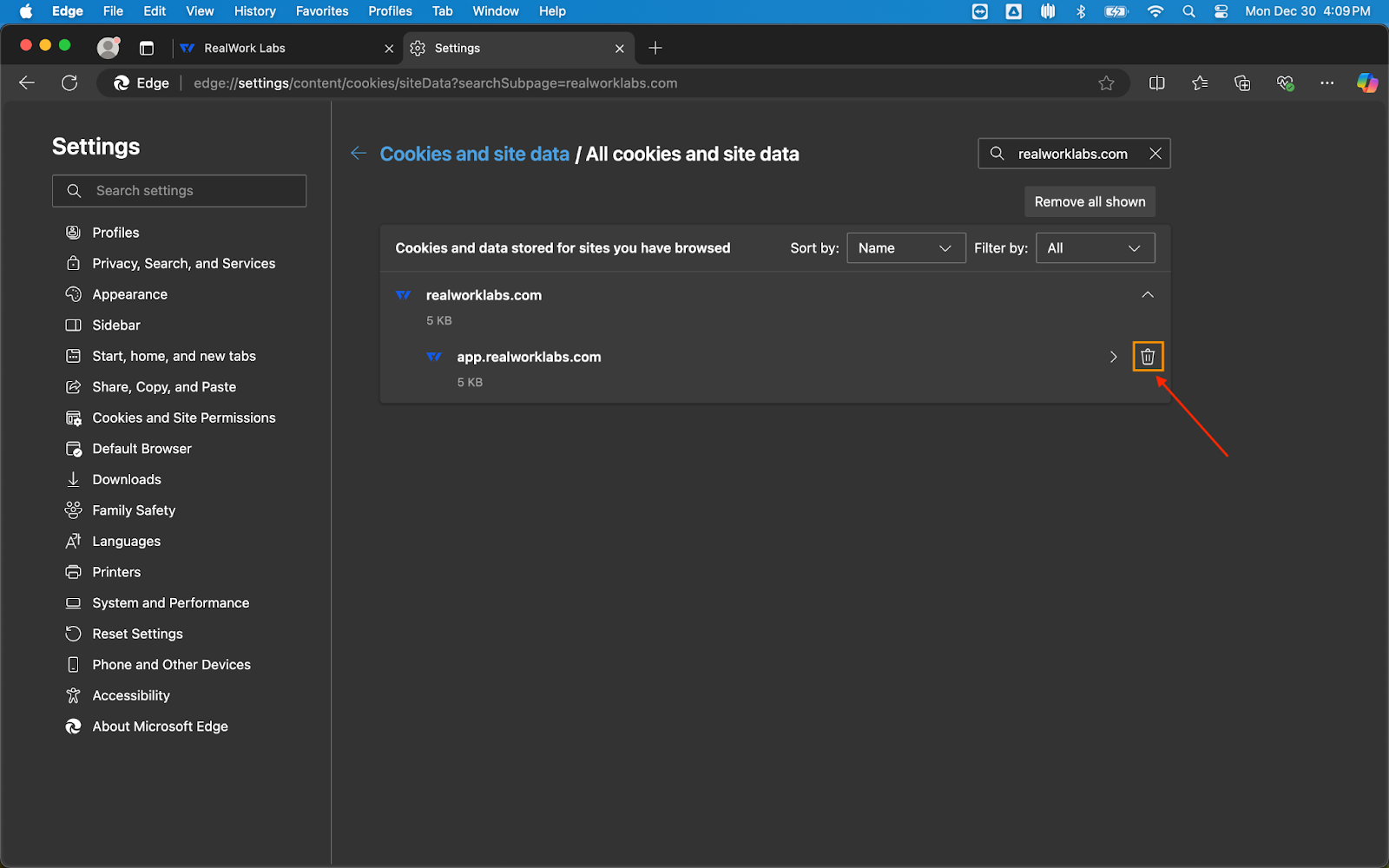Click Cookies and site data breadcrumb link
Screen dimensions: 1389x868
[x=474, y=154]
